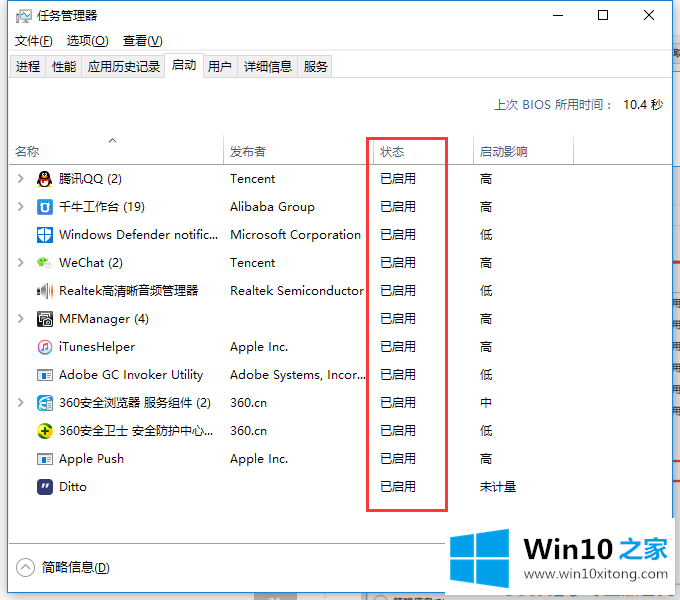Screen dimensions: 680x600
Task: Click the Microsoft Corporation publisher cell
Action: 295,235
